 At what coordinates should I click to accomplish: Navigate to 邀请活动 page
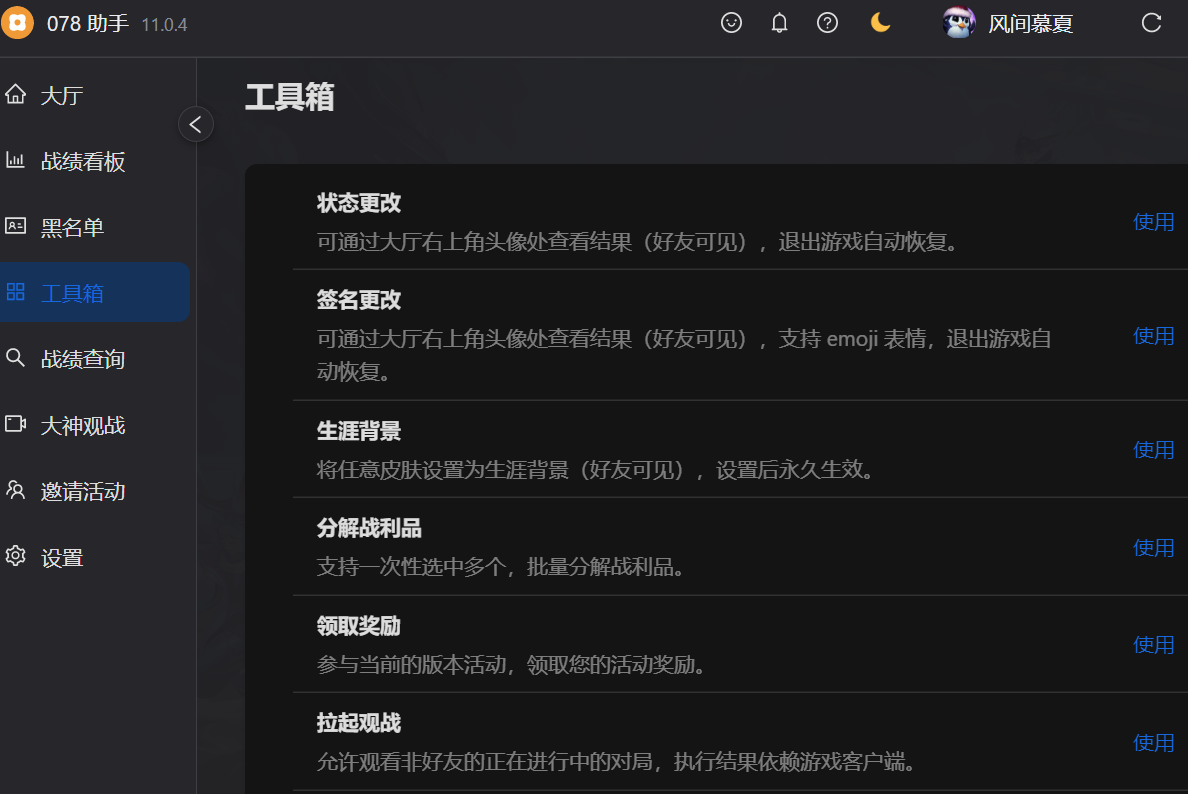point(82,491)
